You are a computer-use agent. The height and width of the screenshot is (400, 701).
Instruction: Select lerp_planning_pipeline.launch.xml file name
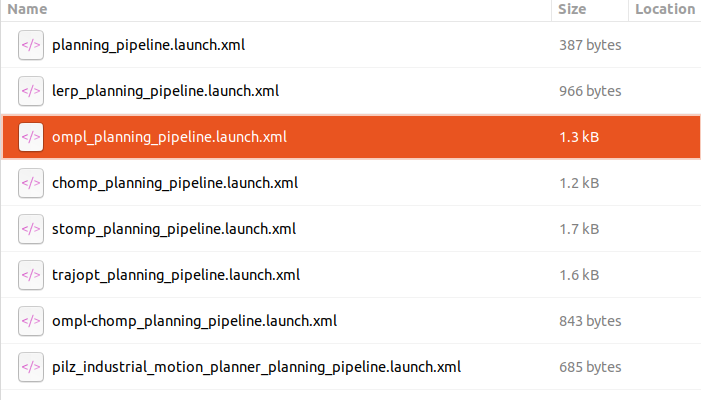pos(165,91)
